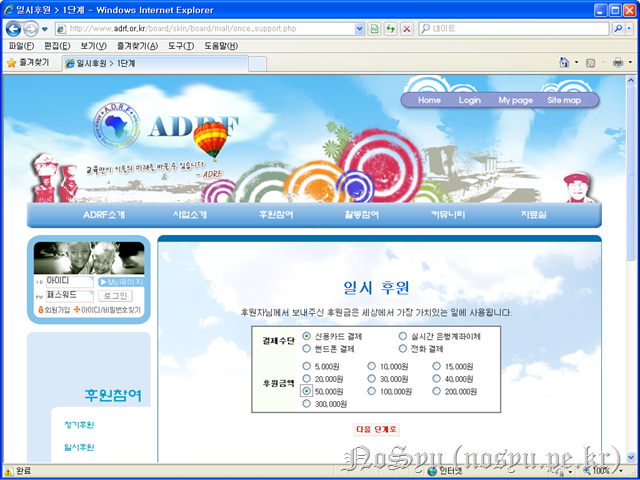Click the print toolbar icon
This screenshot has height=480, width=640.
click(619, 62)
